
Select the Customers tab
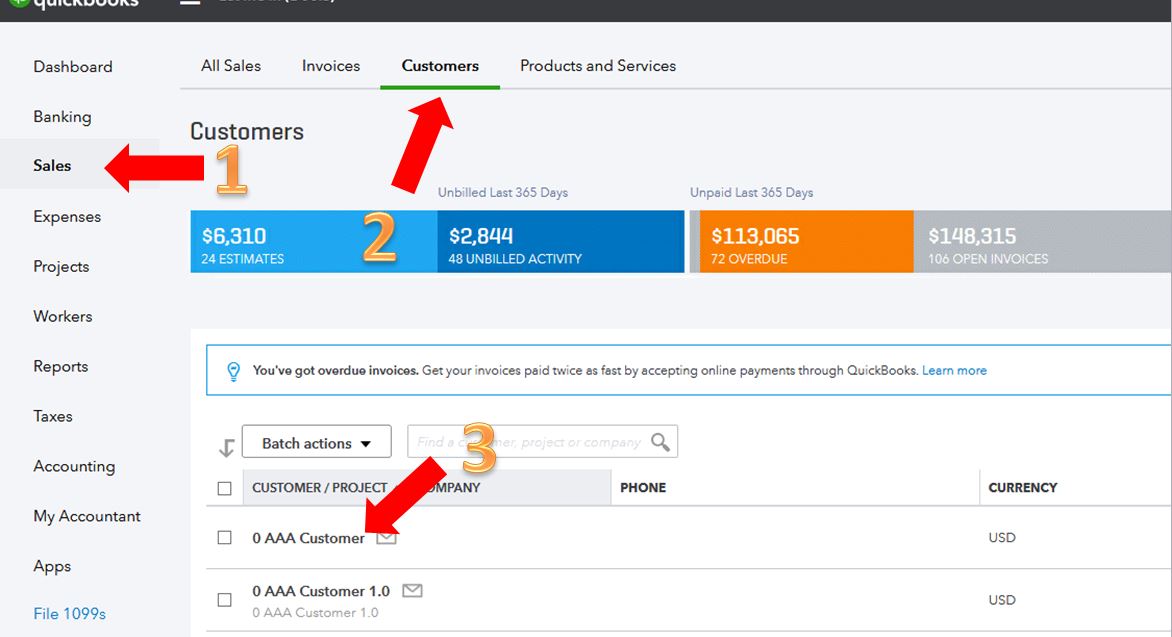click(x=440, y=66)
